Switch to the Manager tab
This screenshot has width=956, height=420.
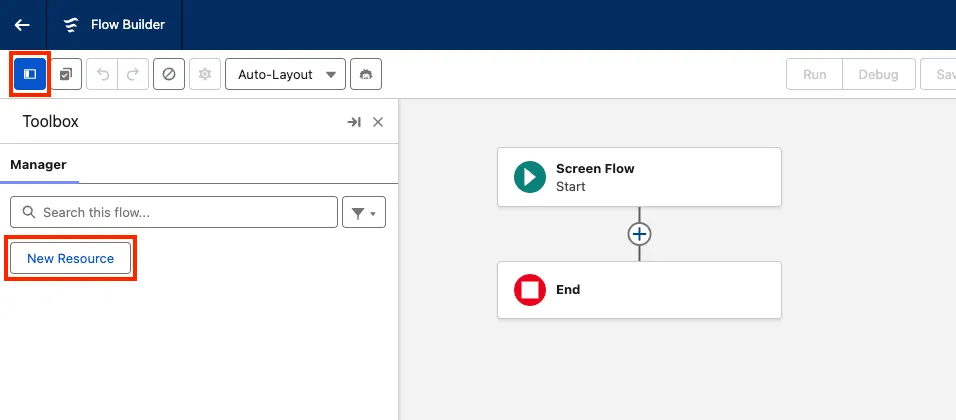[x=38, y=164]
